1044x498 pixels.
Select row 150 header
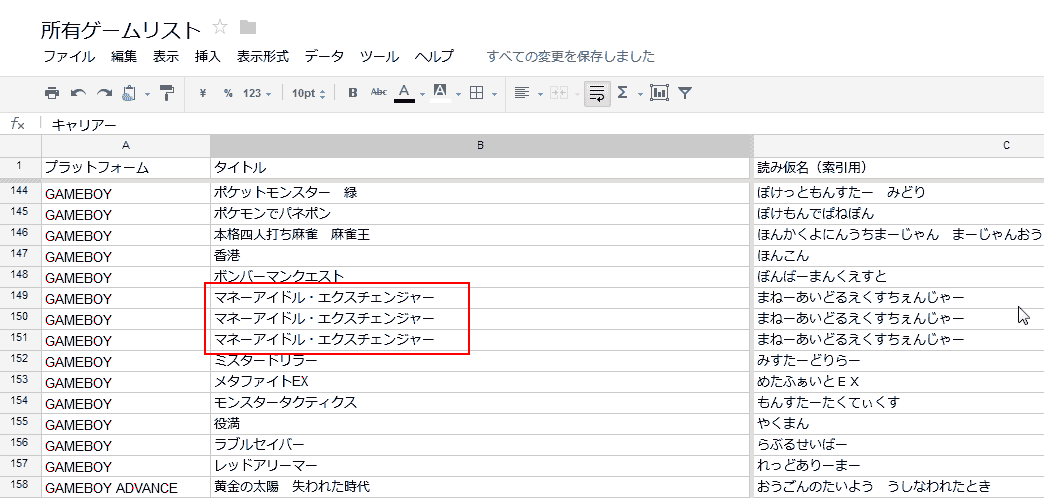(x=21, y=318)
